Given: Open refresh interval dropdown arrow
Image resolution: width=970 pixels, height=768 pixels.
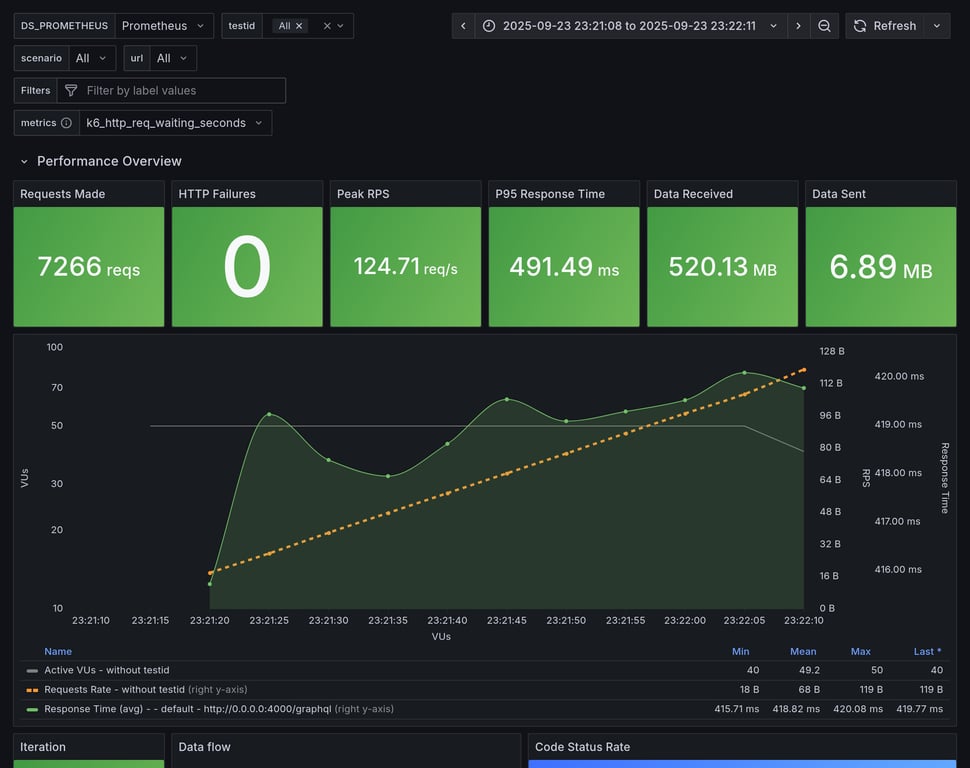Looking at the screenshot, I should 937,26.
